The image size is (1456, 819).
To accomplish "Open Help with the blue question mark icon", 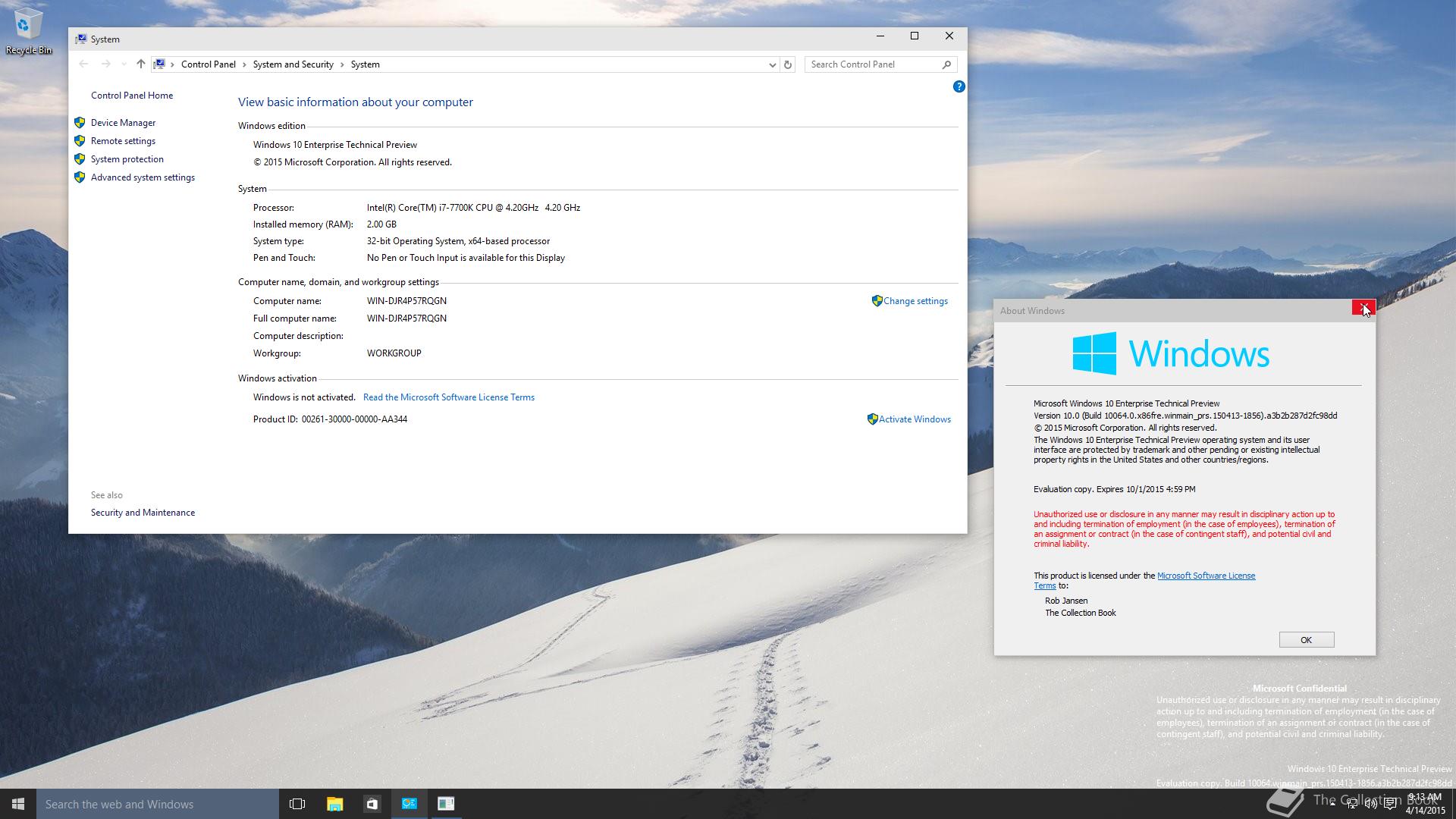I will 959,86.
